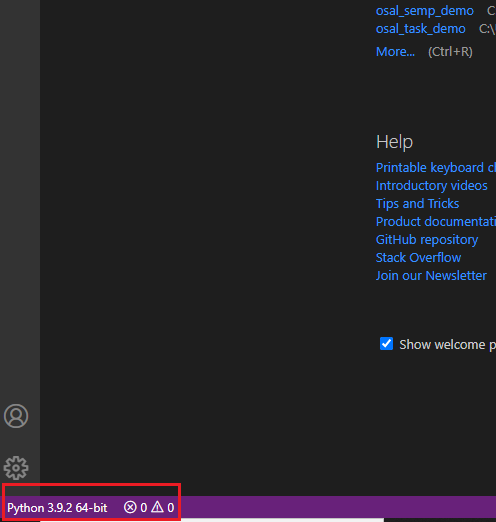The width and height of the screenshot is (496, 522).
Task: Open the osal_semp_demo recent project
Action: pyautogui.click(x=425, y=11)
